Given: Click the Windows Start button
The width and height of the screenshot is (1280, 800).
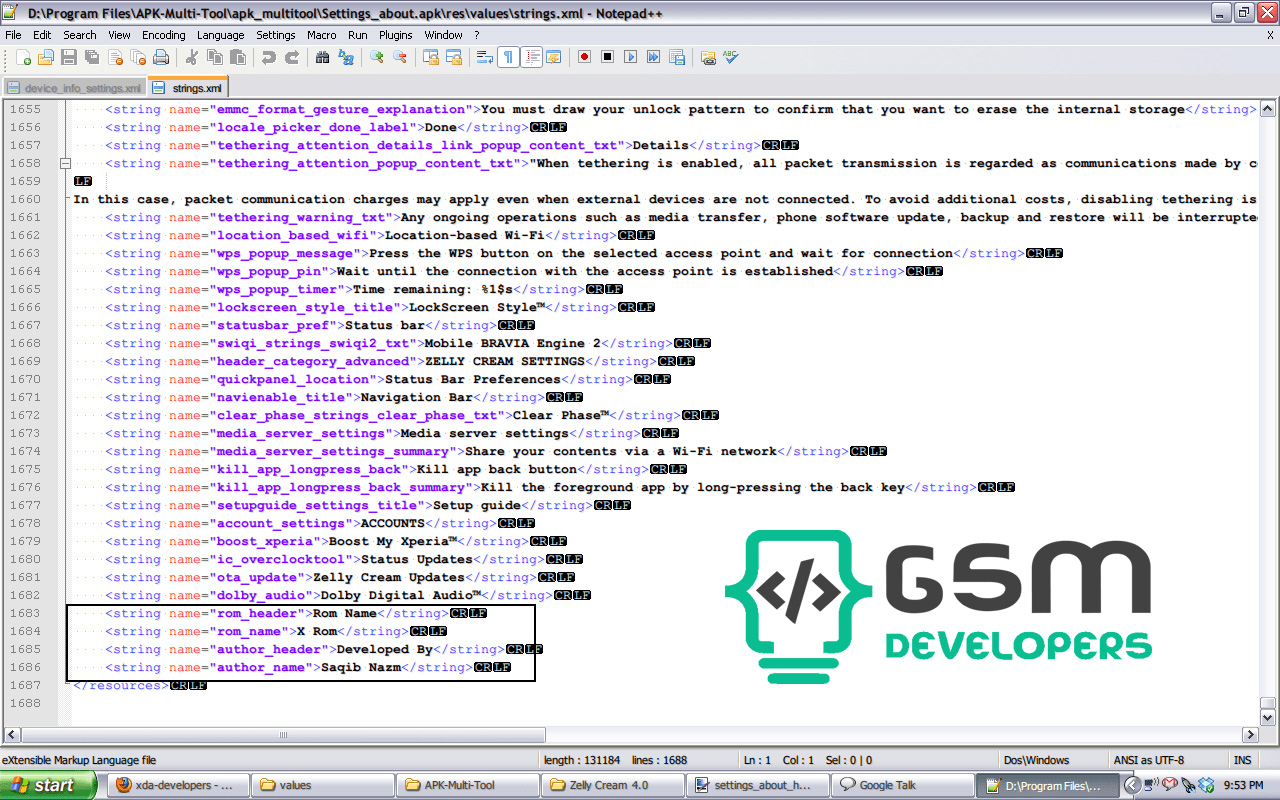Looking at the screenshot, I should click(48, 785).
